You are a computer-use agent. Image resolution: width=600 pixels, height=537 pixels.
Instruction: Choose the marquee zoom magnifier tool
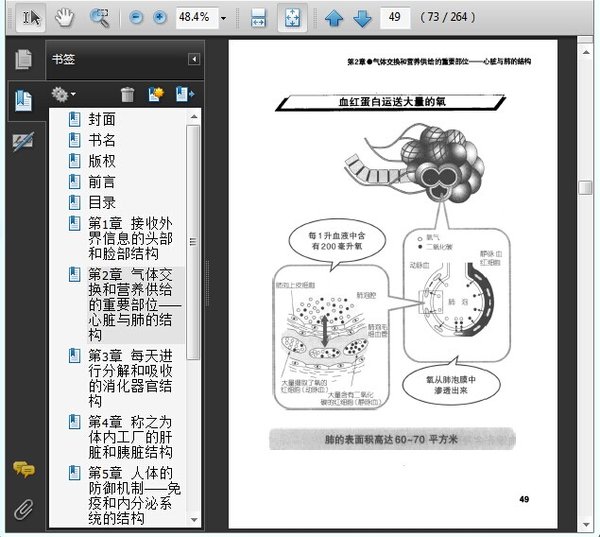click(99, 17)
